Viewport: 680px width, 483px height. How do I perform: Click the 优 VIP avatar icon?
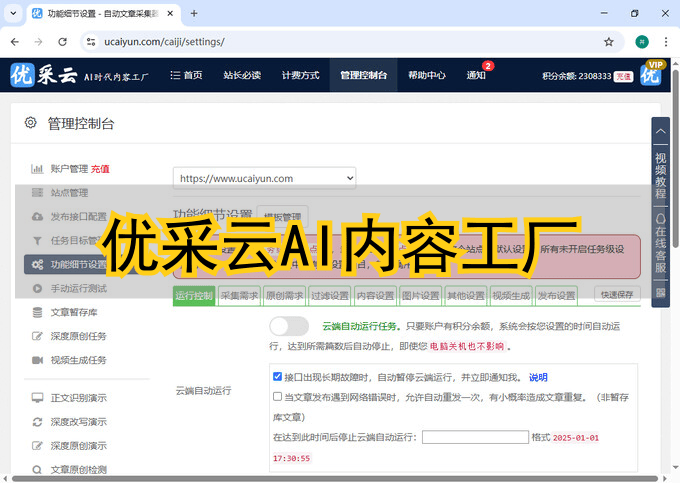tap(651, 75)
